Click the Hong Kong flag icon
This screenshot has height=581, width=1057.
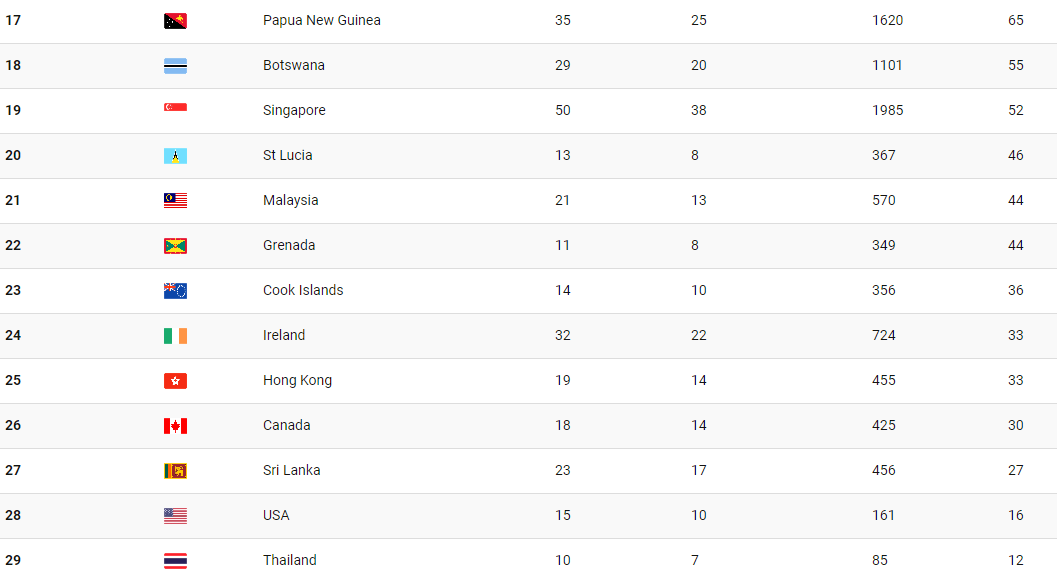point(175,381)
